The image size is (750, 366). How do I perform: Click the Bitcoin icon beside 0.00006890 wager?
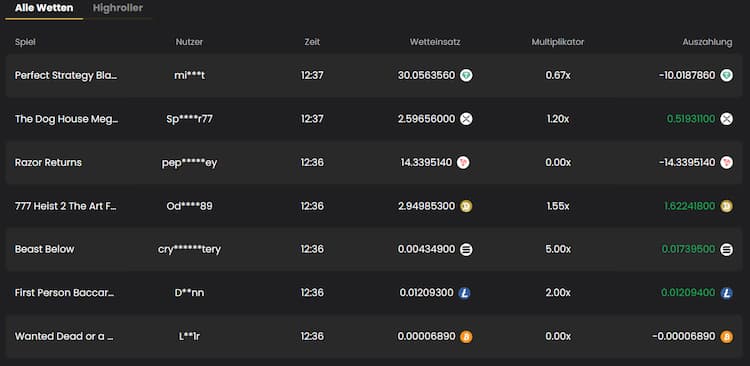(466, 336)
